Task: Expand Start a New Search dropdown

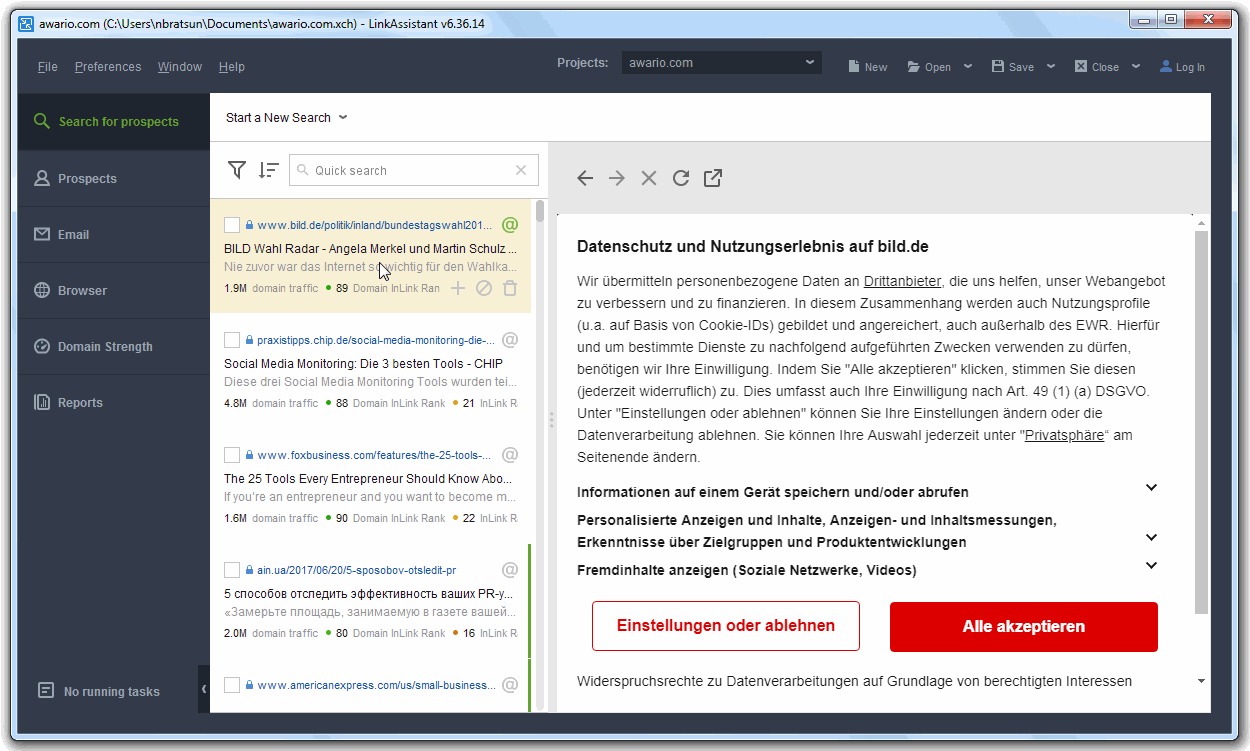Action: tap(286, 118)
